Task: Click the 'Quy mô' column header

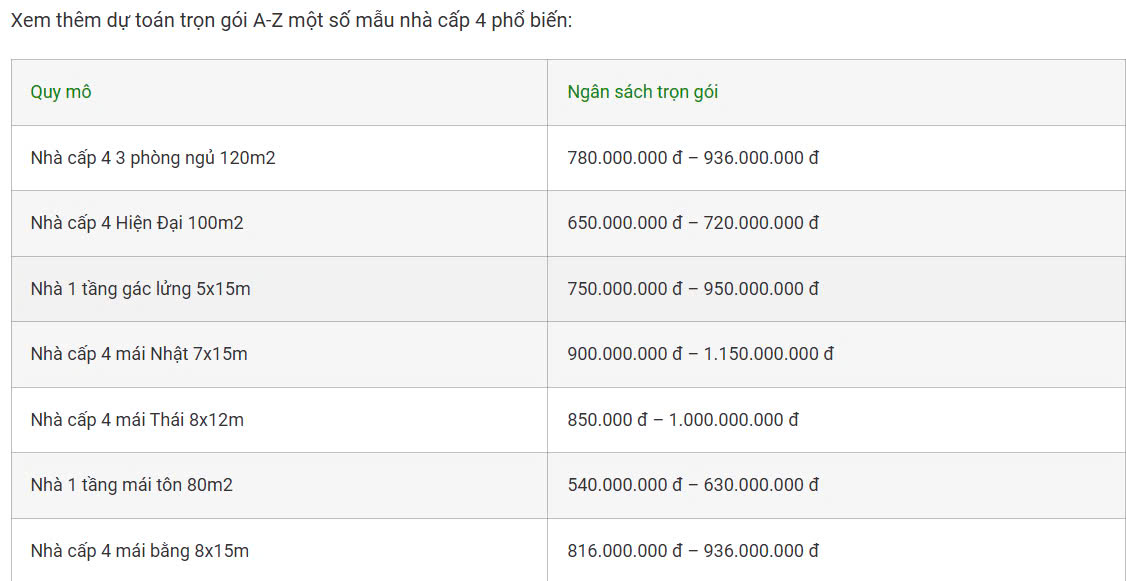Action: (61, 93)
